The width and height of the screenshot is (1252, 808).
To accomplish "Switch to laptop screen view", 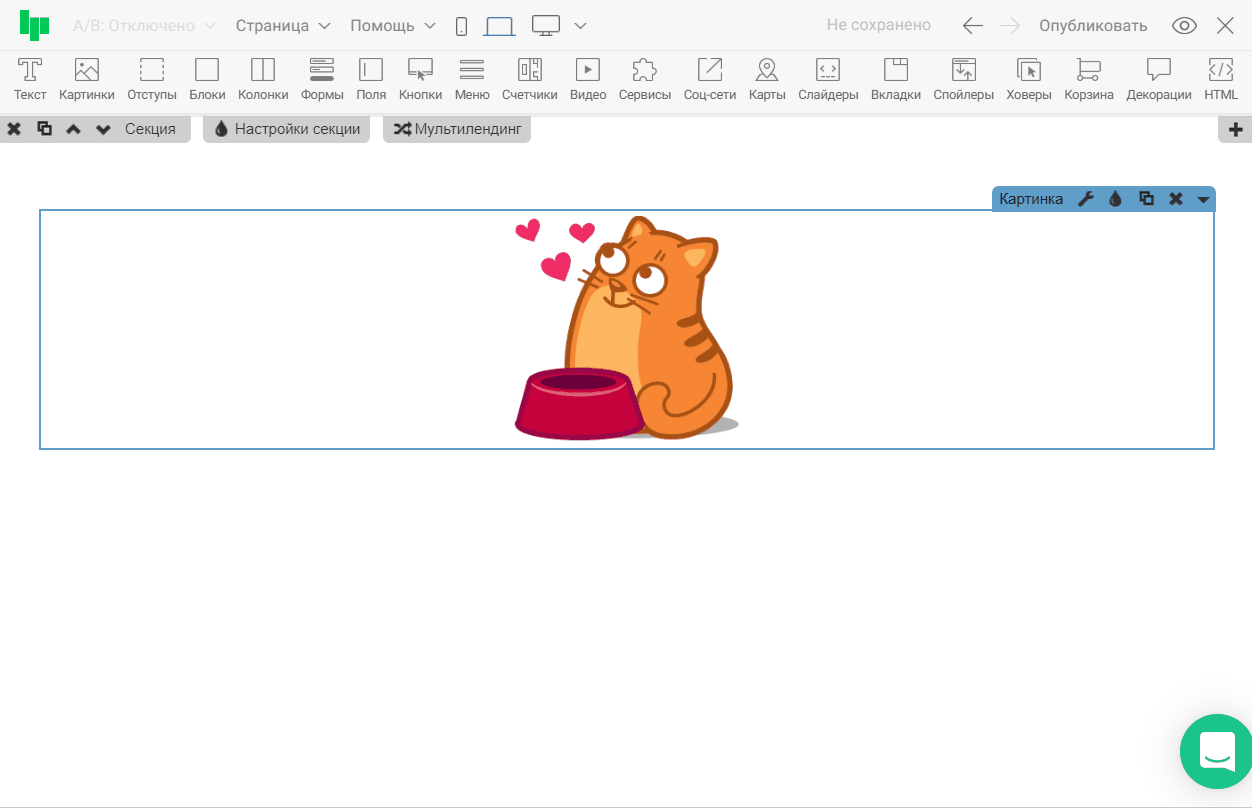I will 499,26.
